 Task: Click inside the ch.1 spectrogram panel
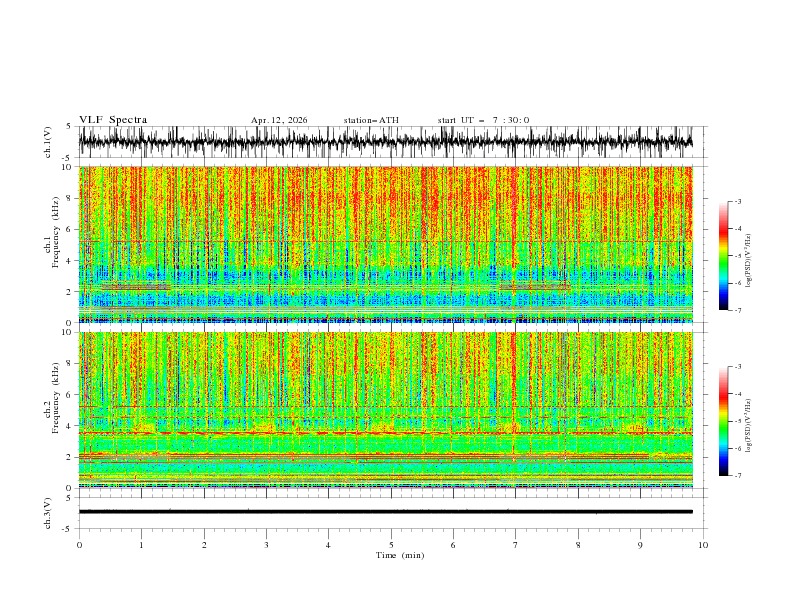tap(386, 244)
